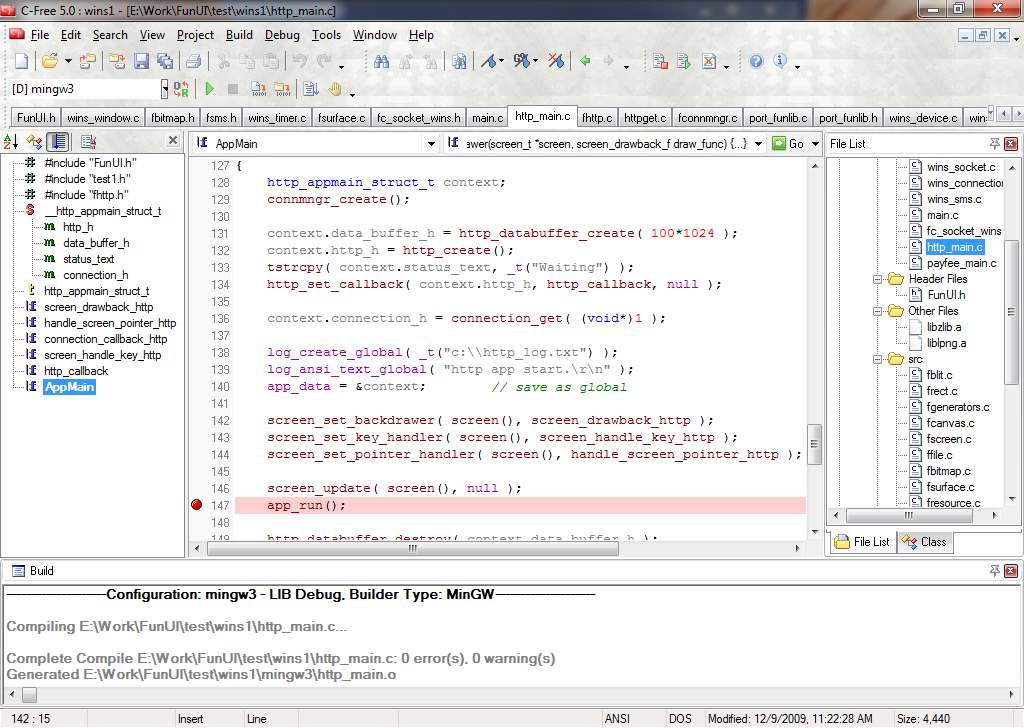This screenshot has height=728, width=1024.
Task: Switch to the fhttp.c editor tab
Action: pos(597,118)
